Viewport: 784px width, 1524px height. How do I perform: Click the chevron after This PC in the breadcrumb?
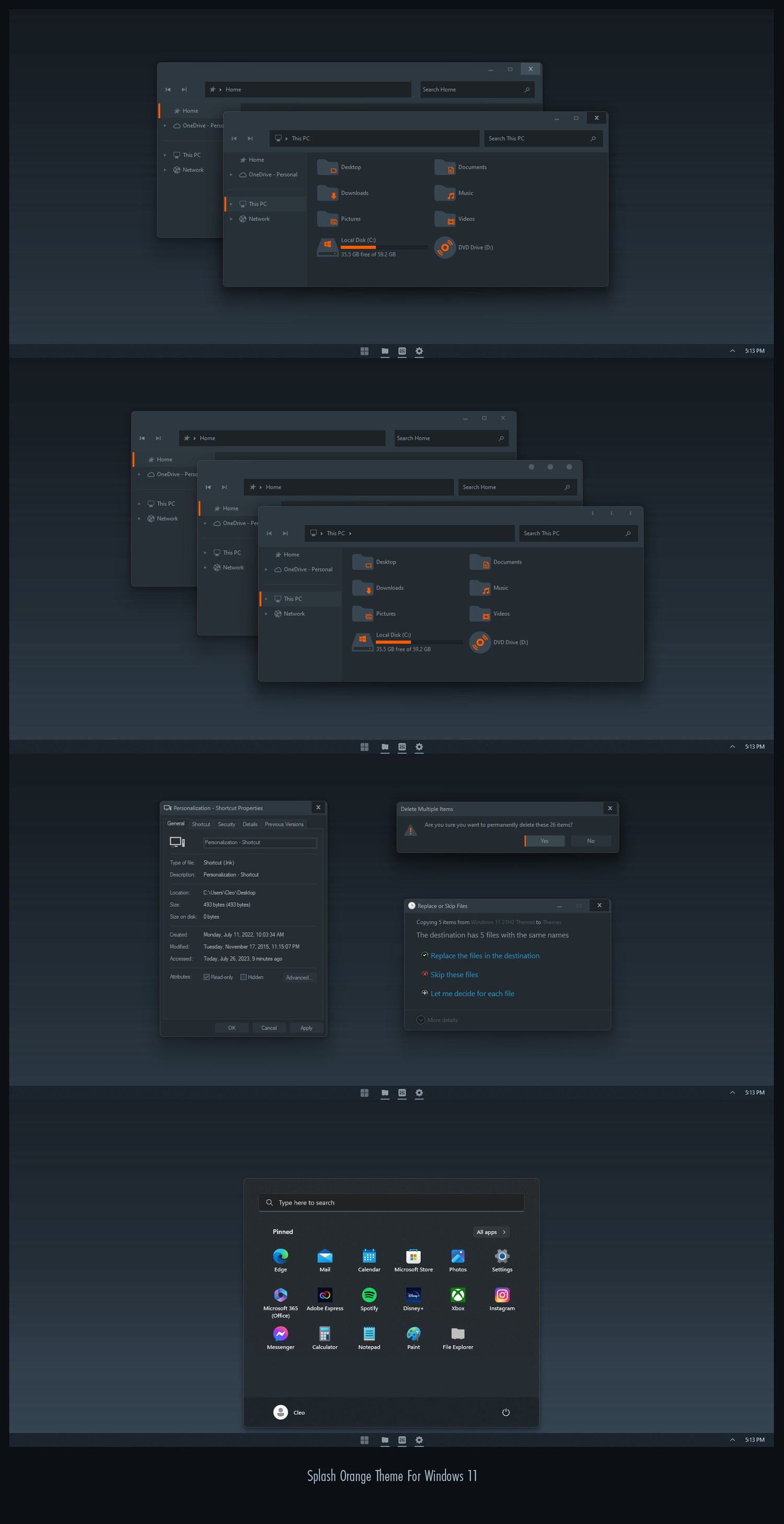click(x=350, y=533)
